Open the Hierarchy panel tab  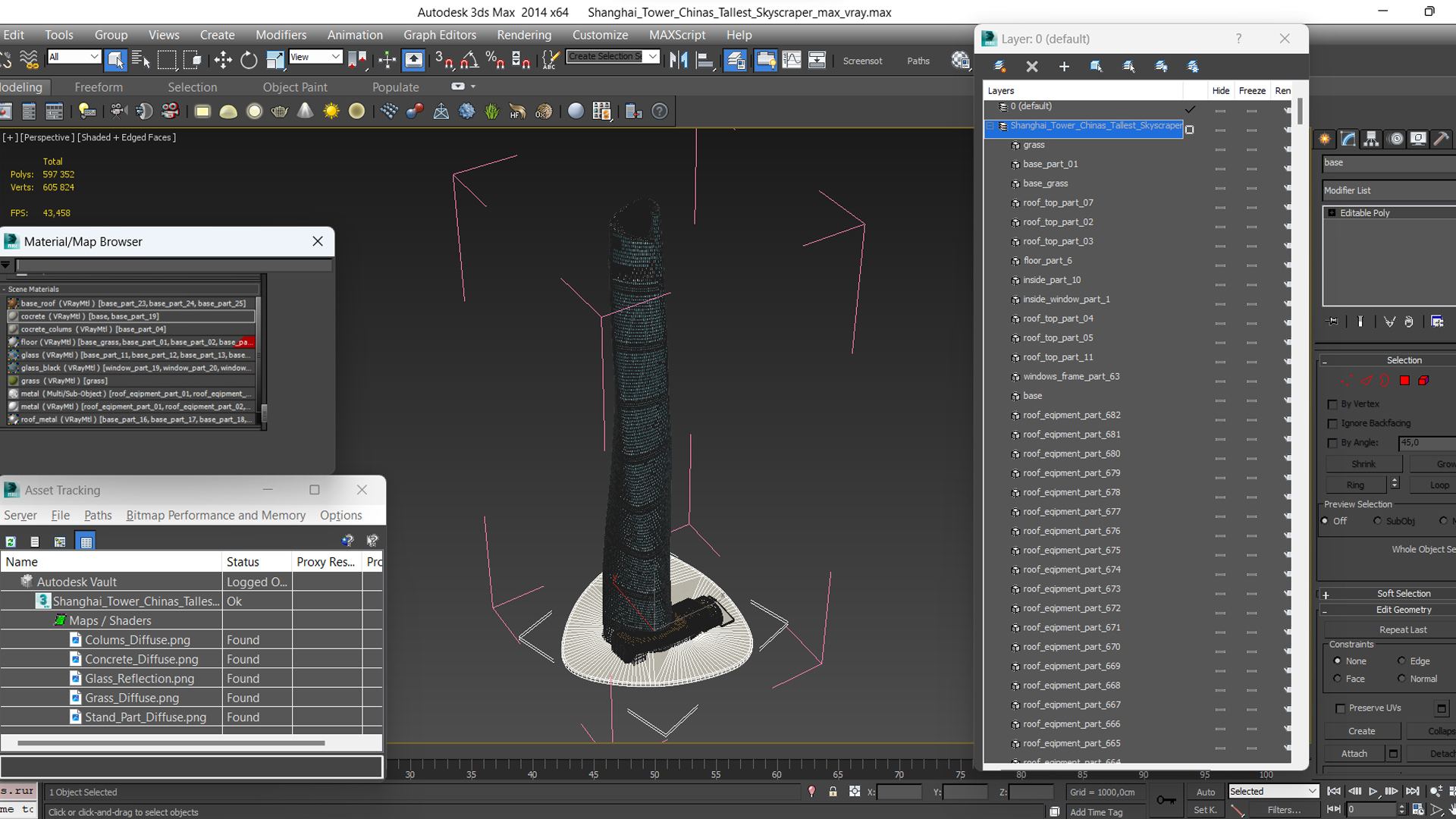tap(1371, 139)
